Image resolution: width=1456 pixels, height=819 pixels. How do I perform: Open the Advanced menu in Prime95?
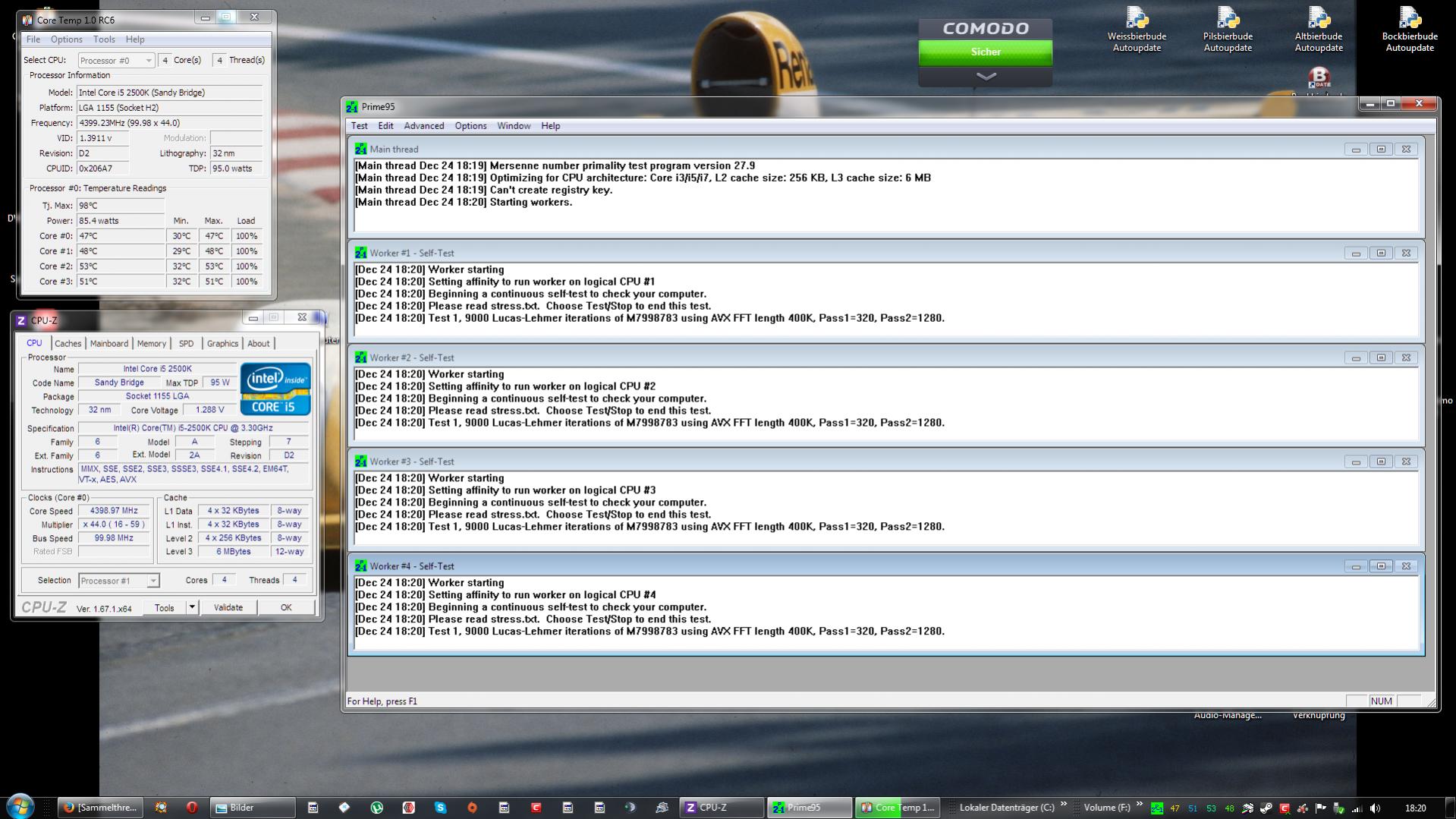tap(424, 126)
